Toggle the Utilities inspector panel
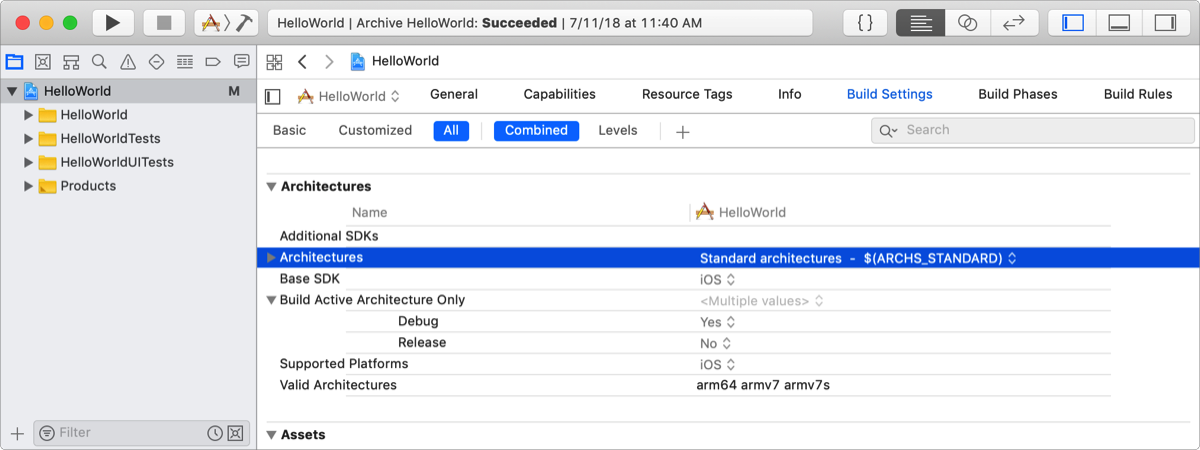The image size is (1200, 450). click(1164, 22)
